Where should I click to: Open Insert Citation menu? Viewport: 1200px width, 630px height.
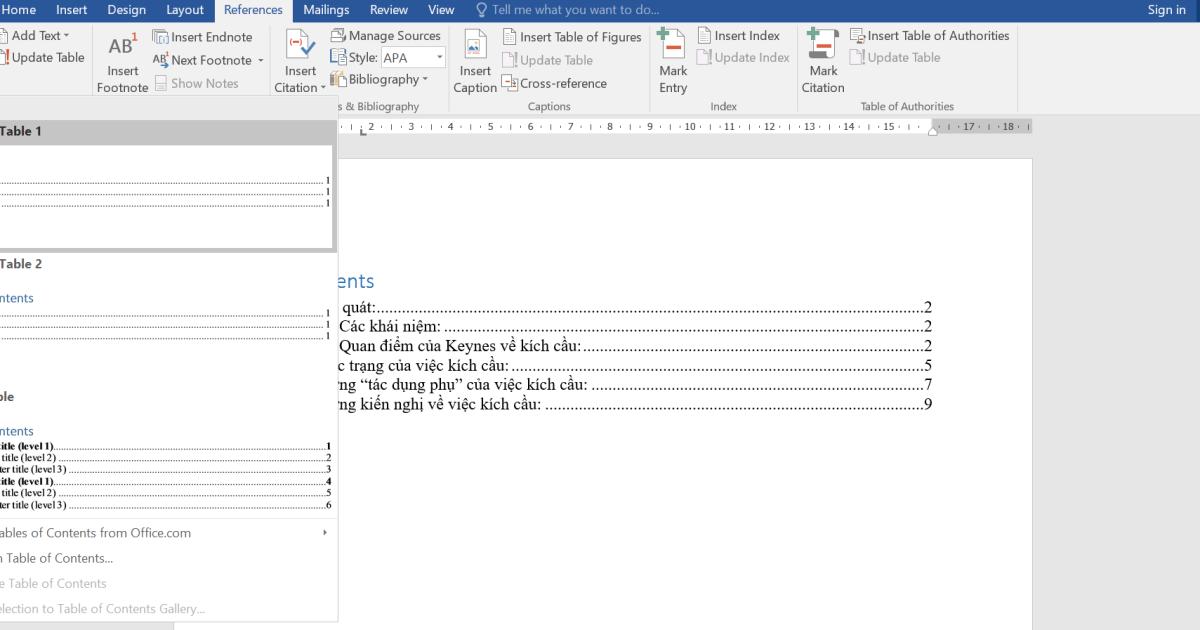(x=300, y=62)
